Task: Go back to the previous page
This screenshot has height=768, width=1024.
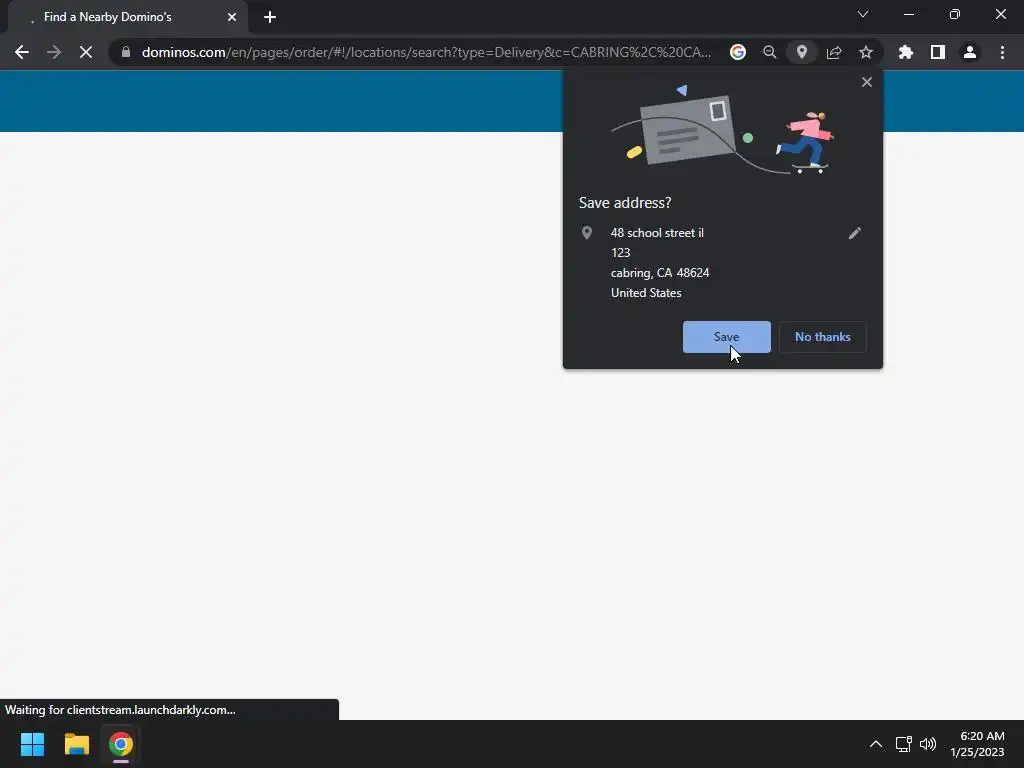Action: click(22, 52)
